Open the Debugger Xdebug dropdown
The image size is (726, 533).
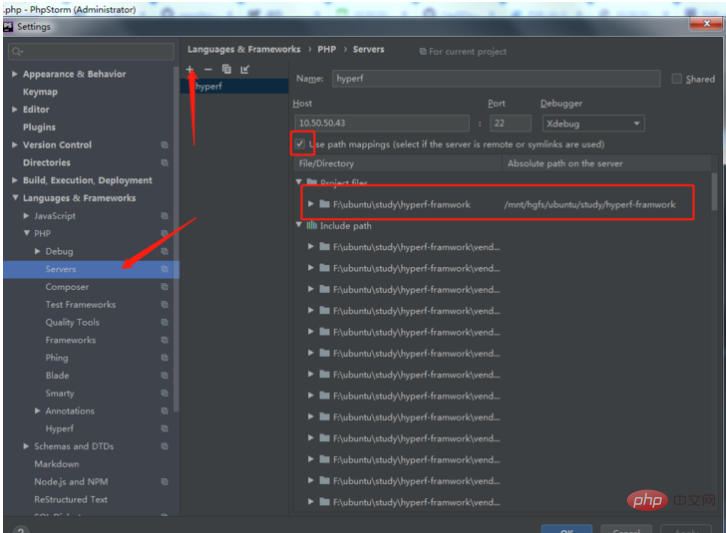tap(593, 123)
